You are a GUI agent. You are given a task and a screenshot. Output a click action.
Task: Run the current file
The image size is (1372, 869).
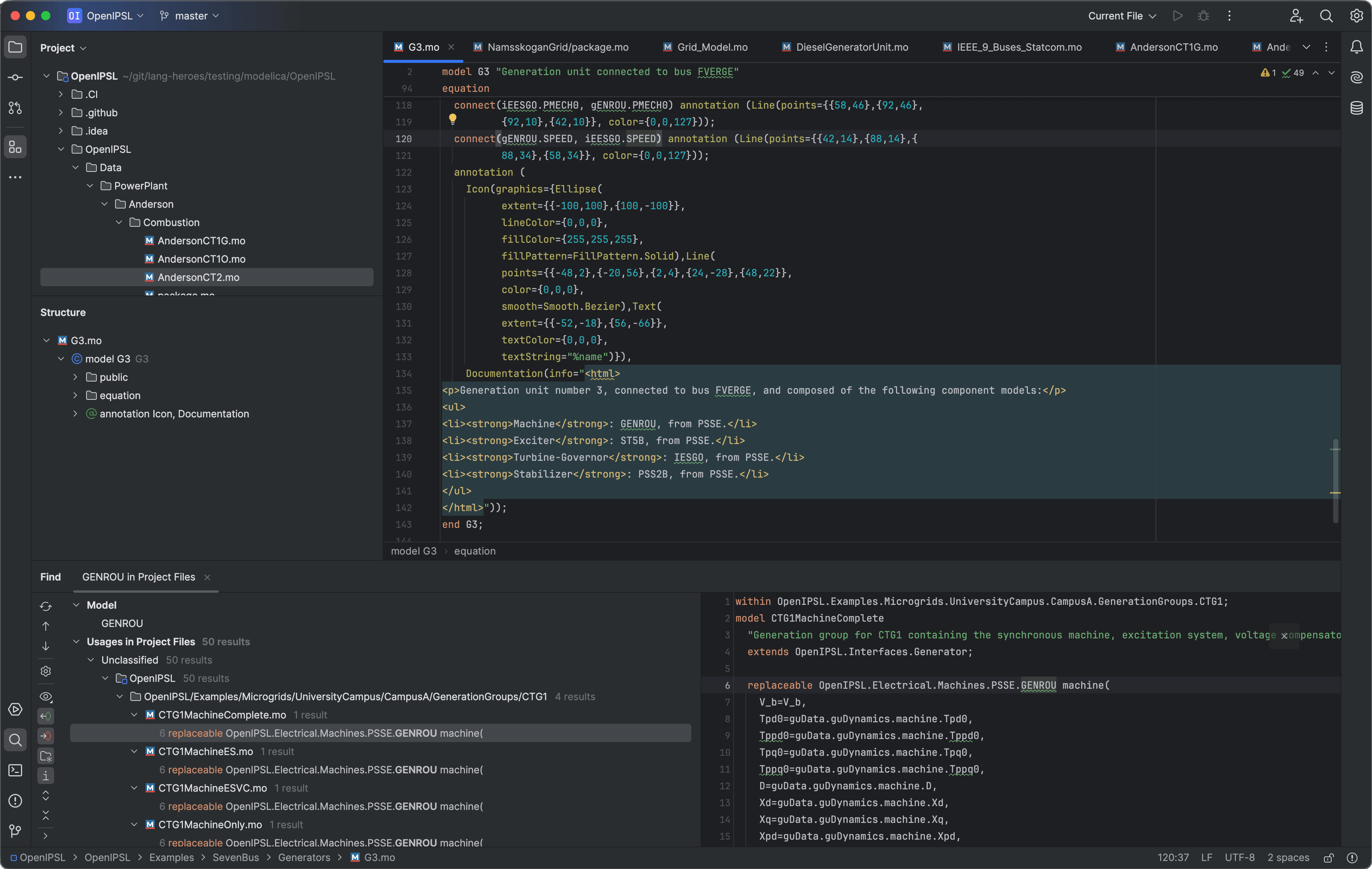1178,16
